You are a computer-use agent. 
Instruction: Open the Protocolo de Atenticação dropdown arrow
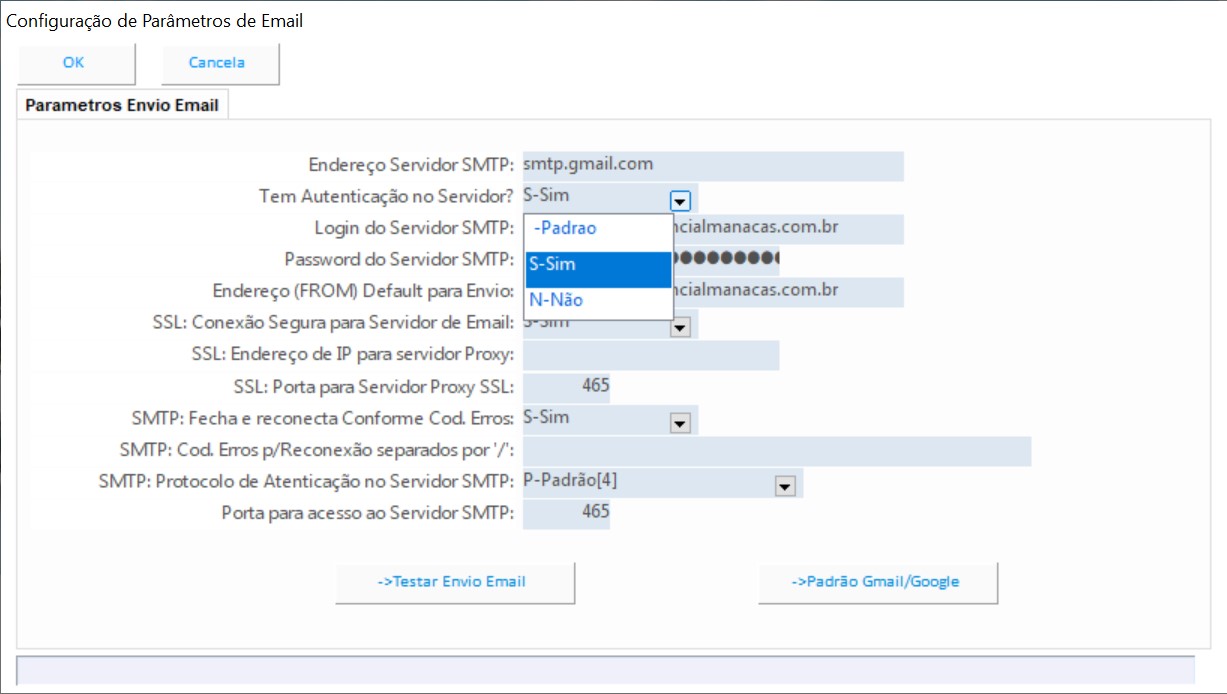(785, 486)
